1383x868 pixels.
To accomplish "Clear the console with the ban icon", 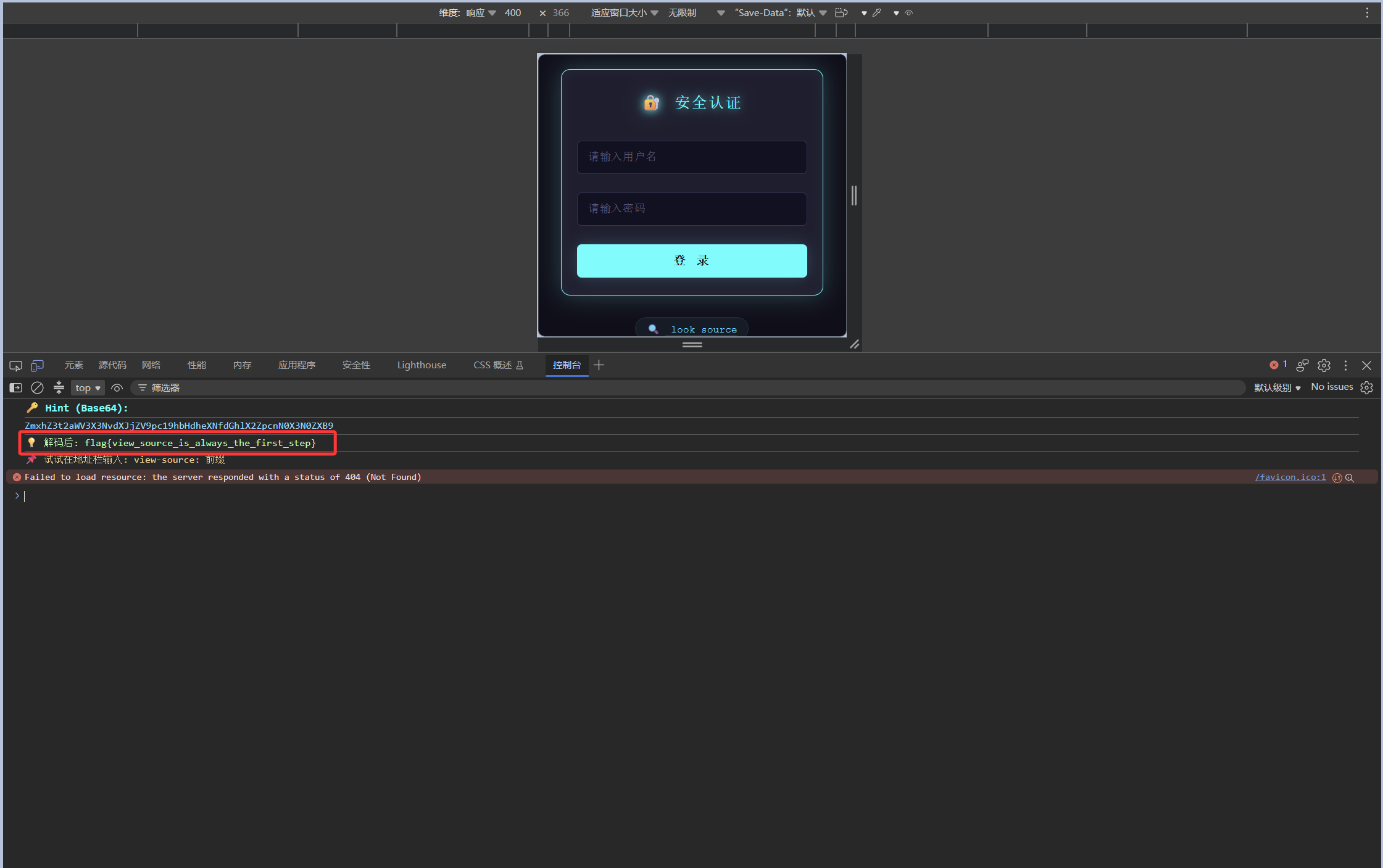I will tap(38, 388).
